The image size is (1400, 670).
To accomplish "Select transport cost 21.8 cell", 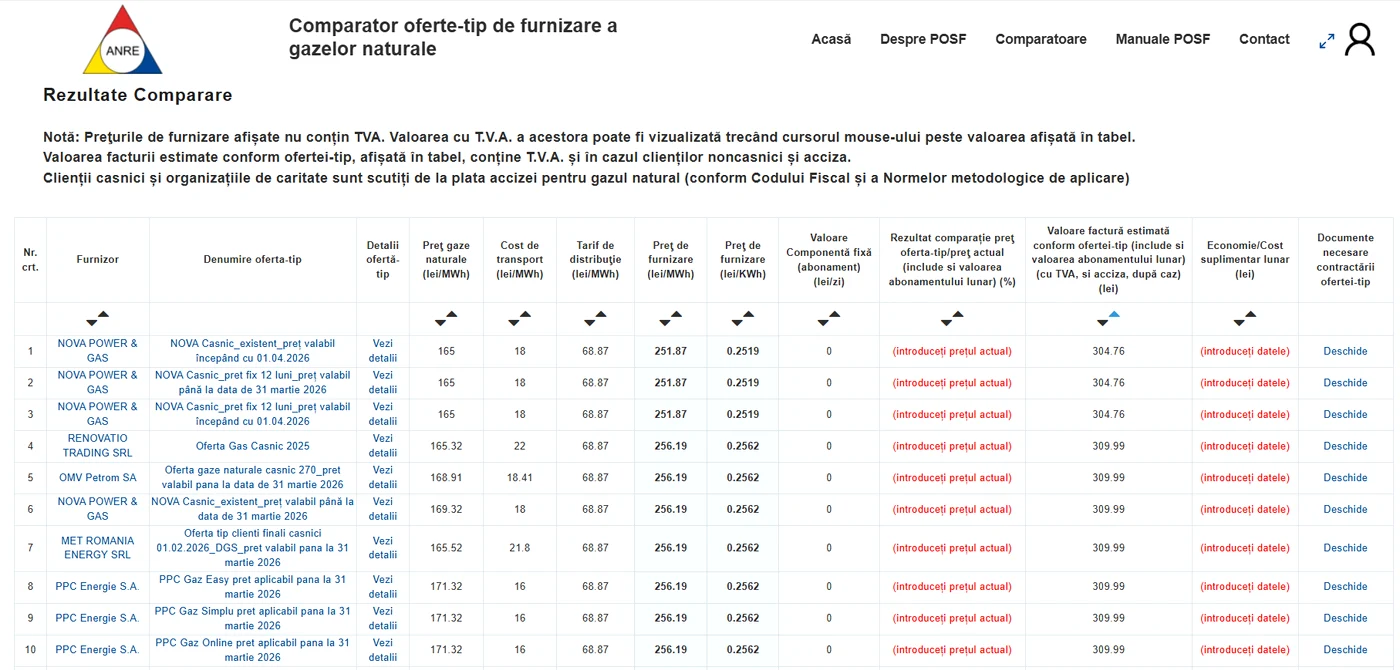I will pyautogui.click(x=520, y=548).
